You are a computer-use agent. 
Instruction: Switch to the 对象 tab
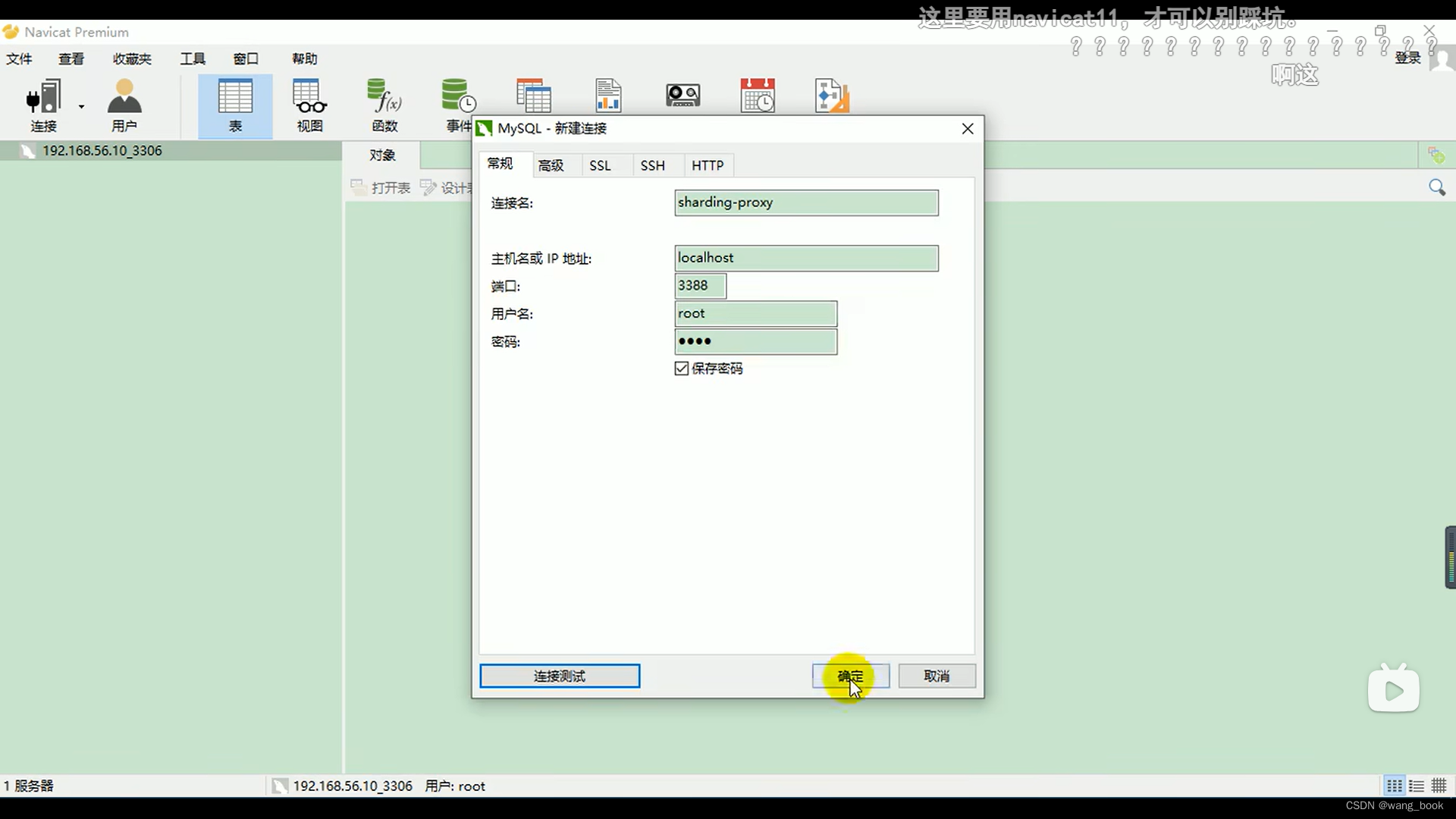382,155
